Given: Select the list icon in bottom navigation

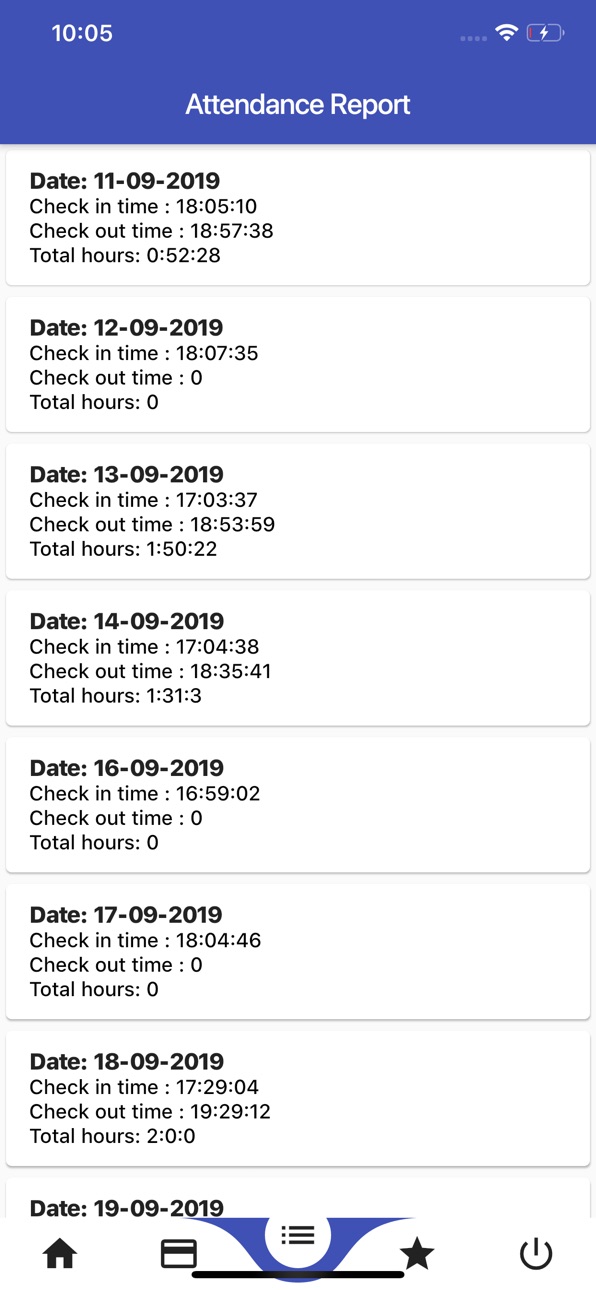Looking at the screenshot, I should coord(298,1235).
